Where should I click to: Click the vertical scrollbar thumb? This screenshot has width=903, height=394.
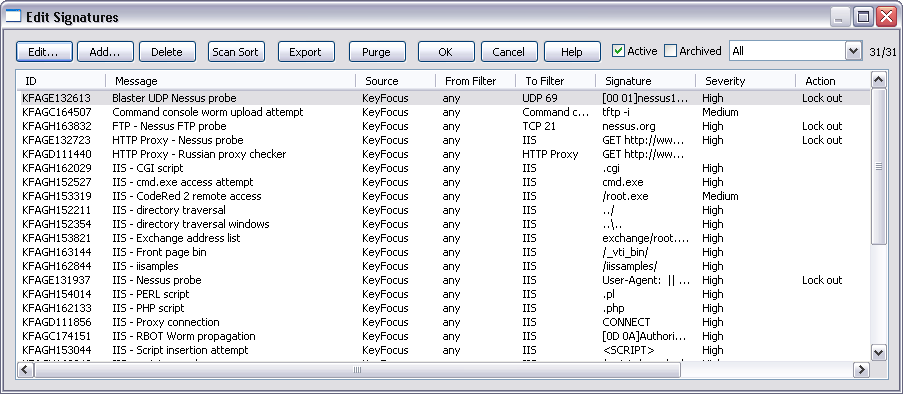coord(878,166)
